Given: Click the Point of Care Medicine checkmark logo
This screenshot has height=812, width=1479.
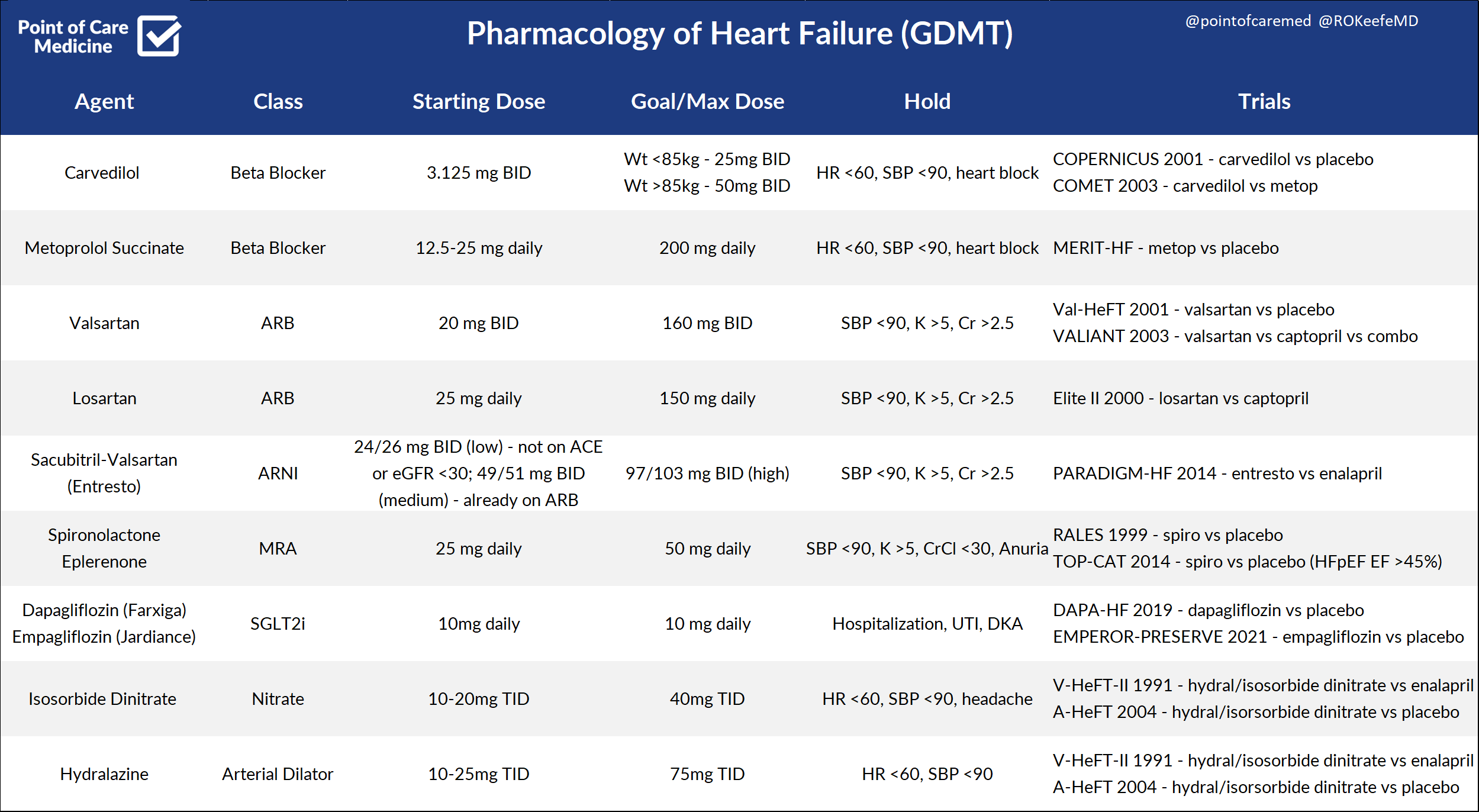Looking at the screenshot, I should [159, 36].
